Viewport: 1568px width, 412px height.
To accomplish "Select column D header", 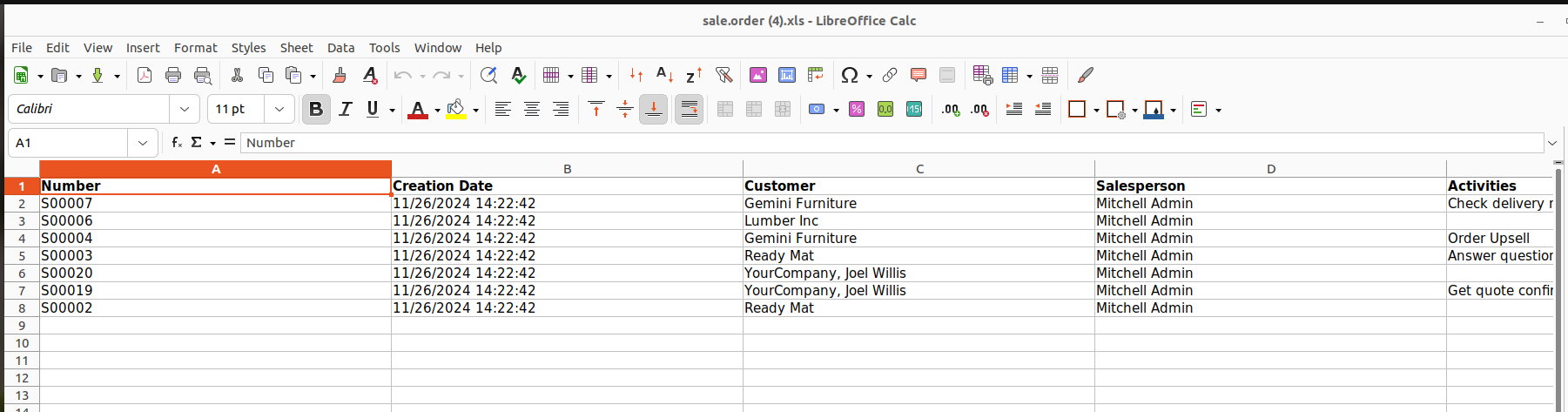I will point(1271,169).
